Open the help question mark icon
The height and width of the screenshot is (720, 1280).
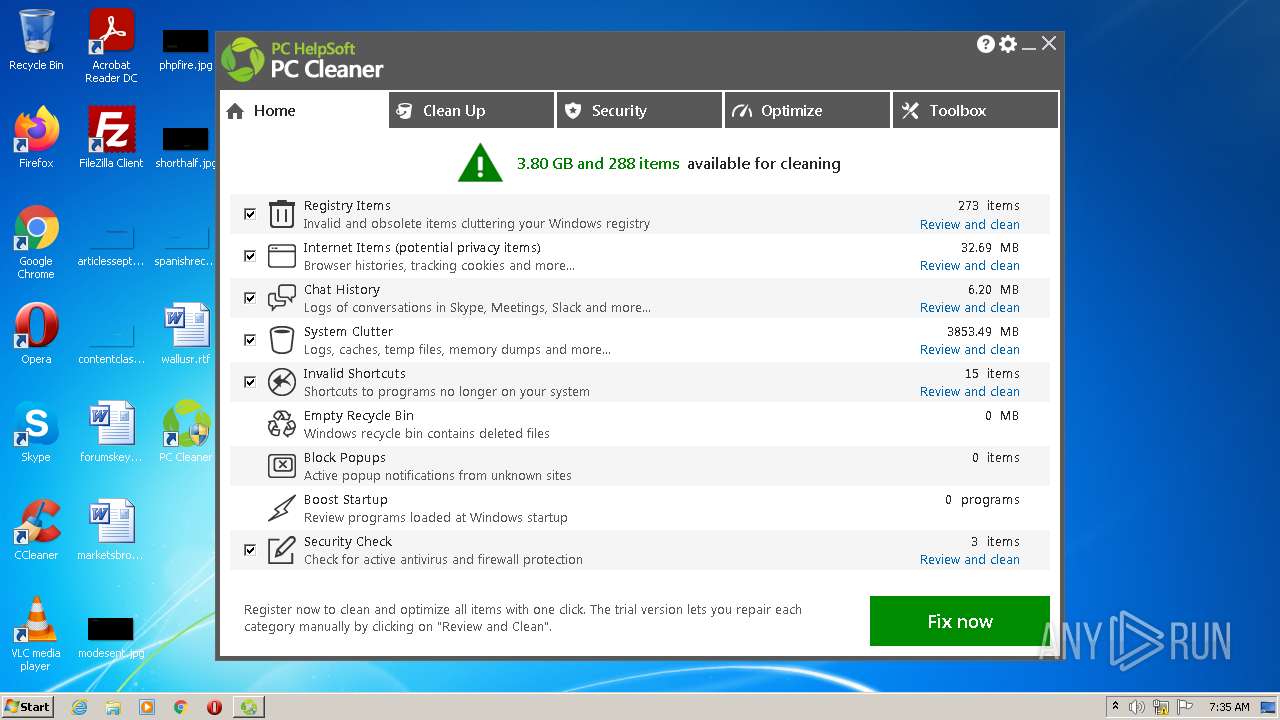pos(986,44)
